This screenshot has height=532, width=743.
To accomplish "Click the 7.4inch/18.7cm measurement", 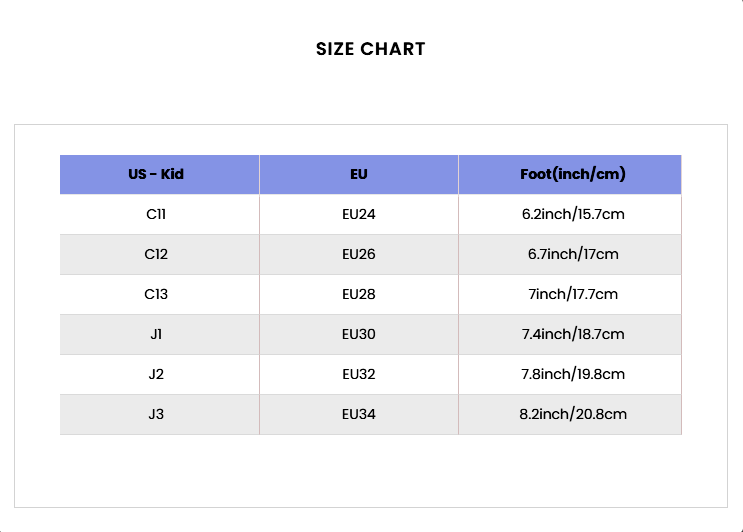I will click(x=573, y=334).
